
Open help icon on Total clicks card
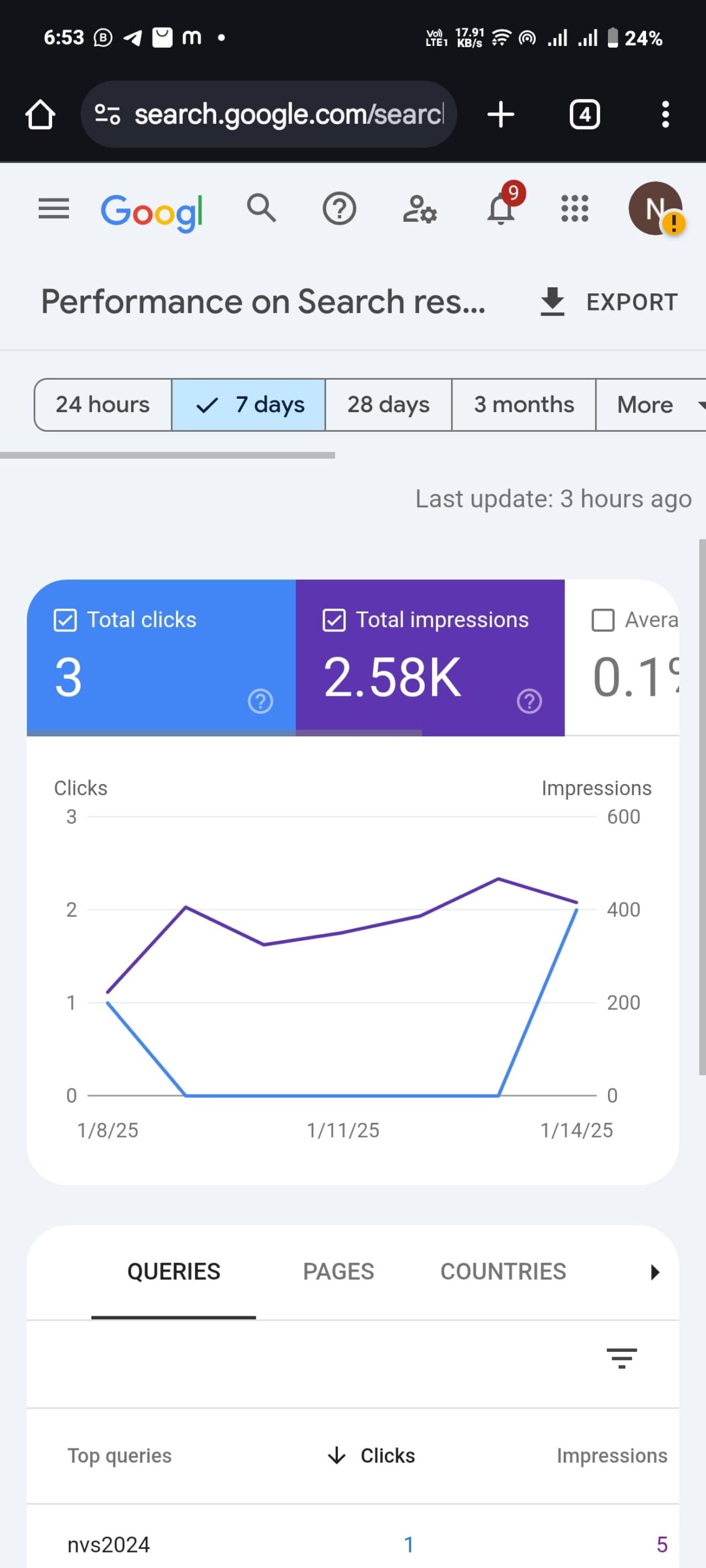pos(260,701)
